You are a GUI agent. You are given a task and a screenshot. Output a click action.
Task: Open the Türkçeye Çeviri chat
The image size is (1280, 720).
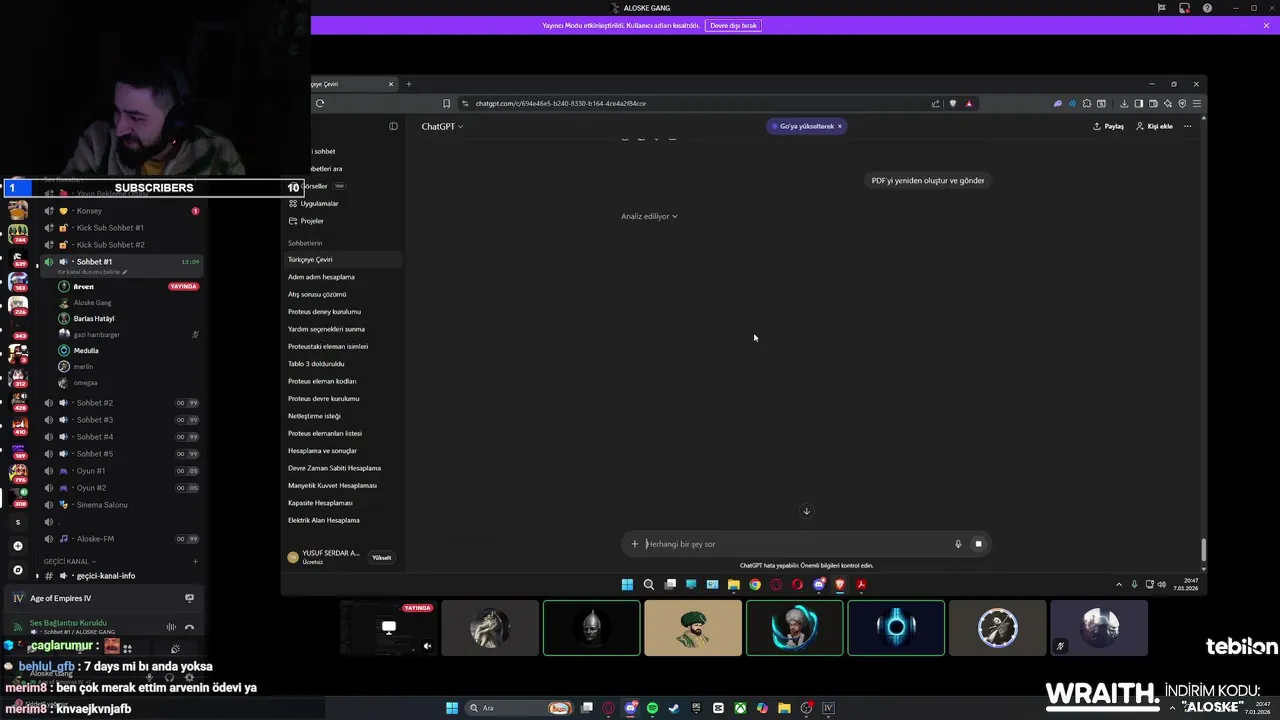343,259
